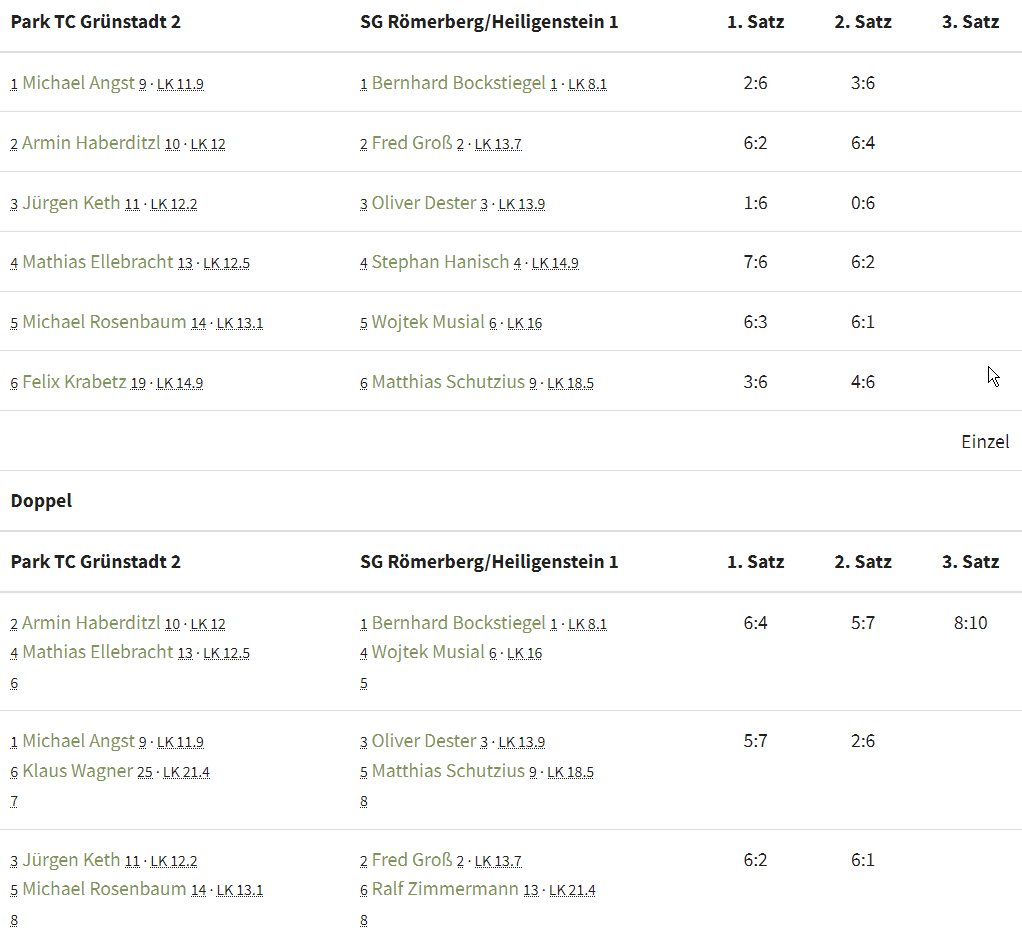
Task: Click the 8:10 third set score
Action: [x=971, y=623]
